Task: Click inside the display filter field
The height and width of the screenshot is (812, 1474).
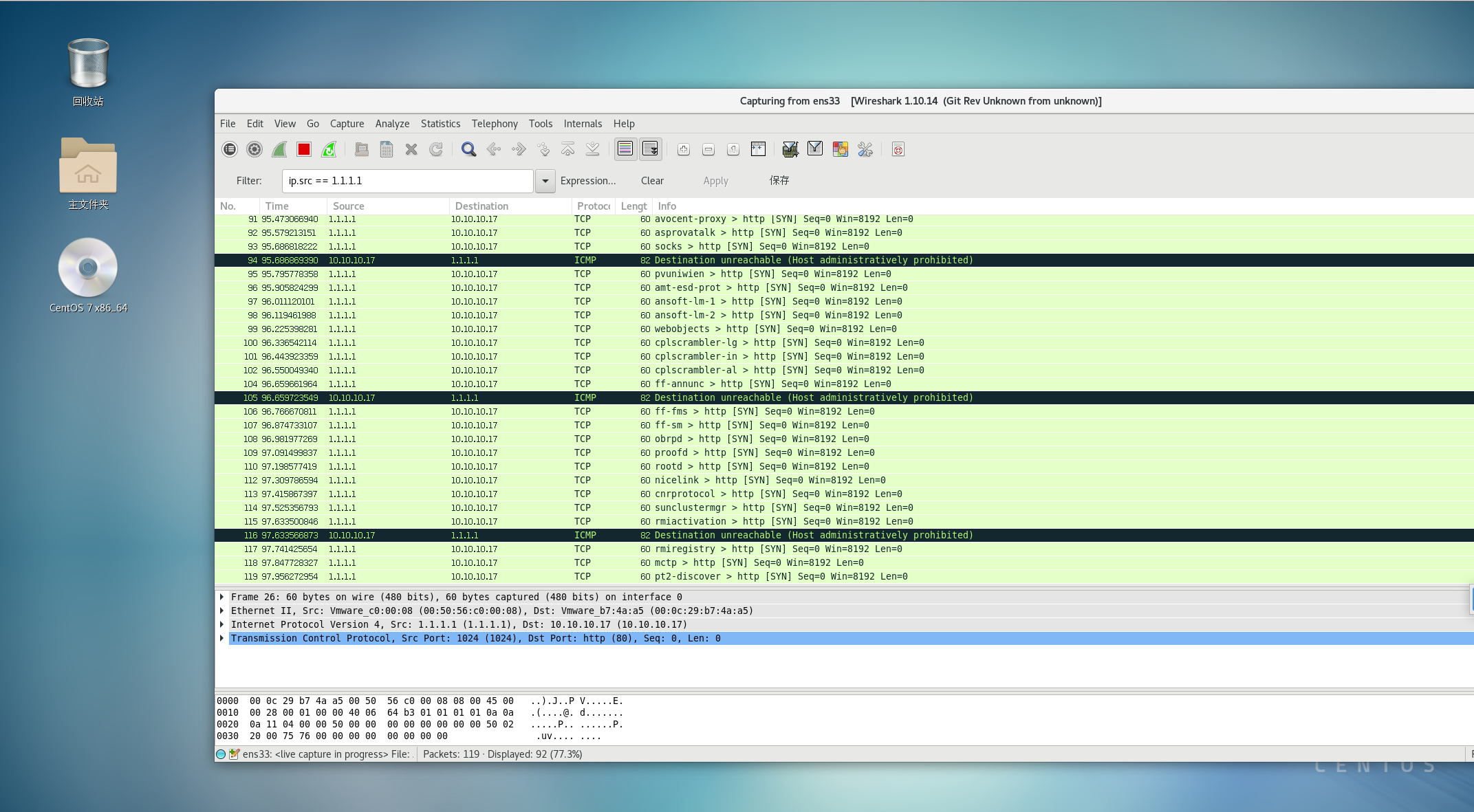Action: coord(407,181)
